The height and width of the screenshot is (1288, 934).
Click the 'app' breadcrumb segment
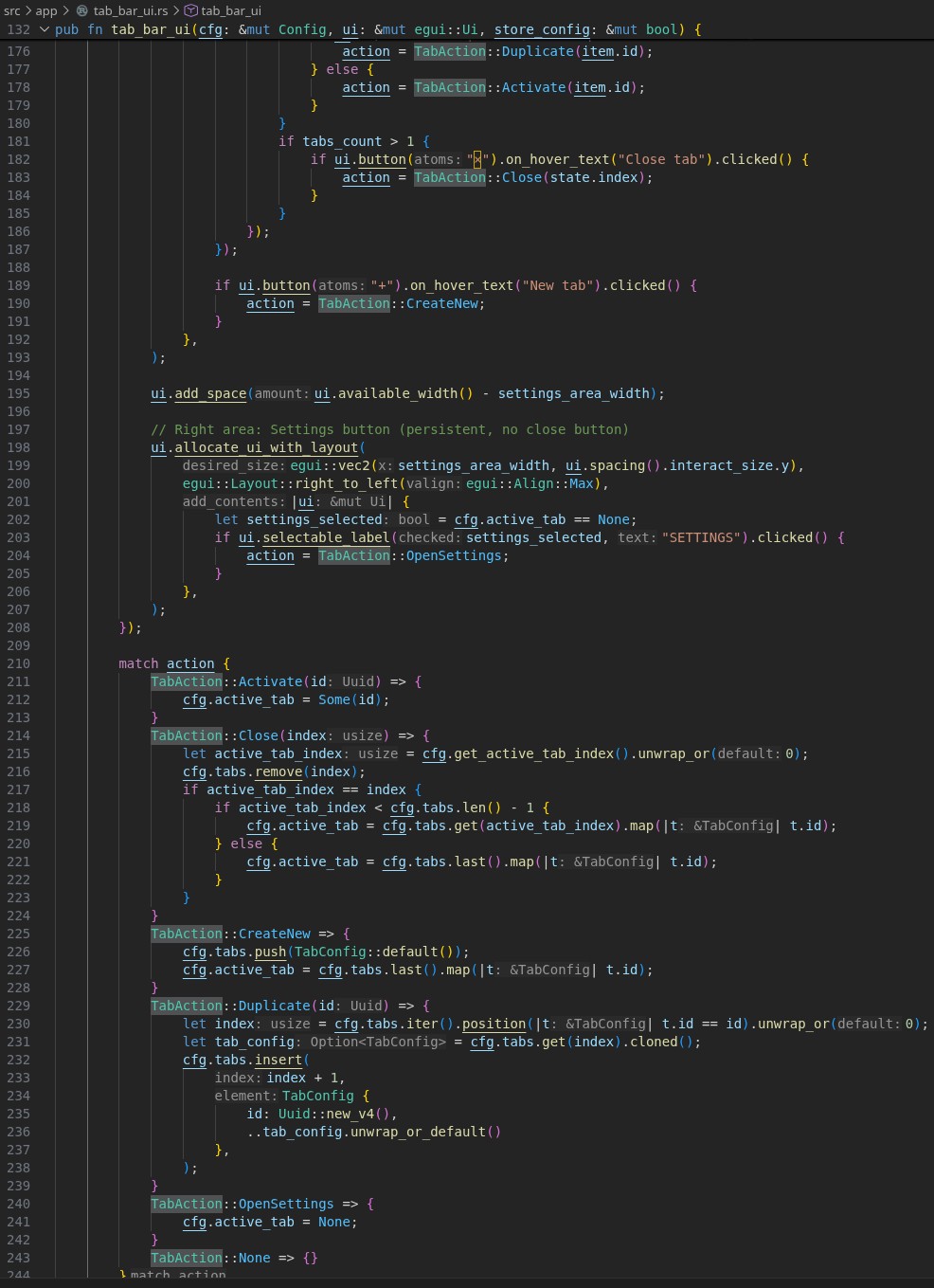pyautogui.click(x=46, y=10)
